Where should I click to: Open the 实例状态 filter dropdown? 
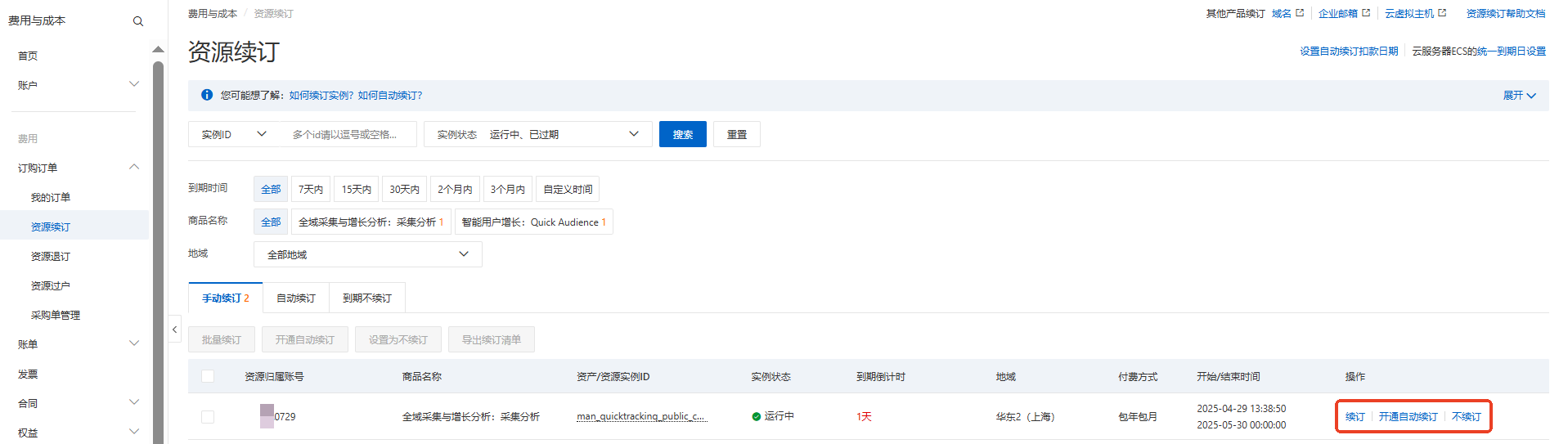[538, 134]
